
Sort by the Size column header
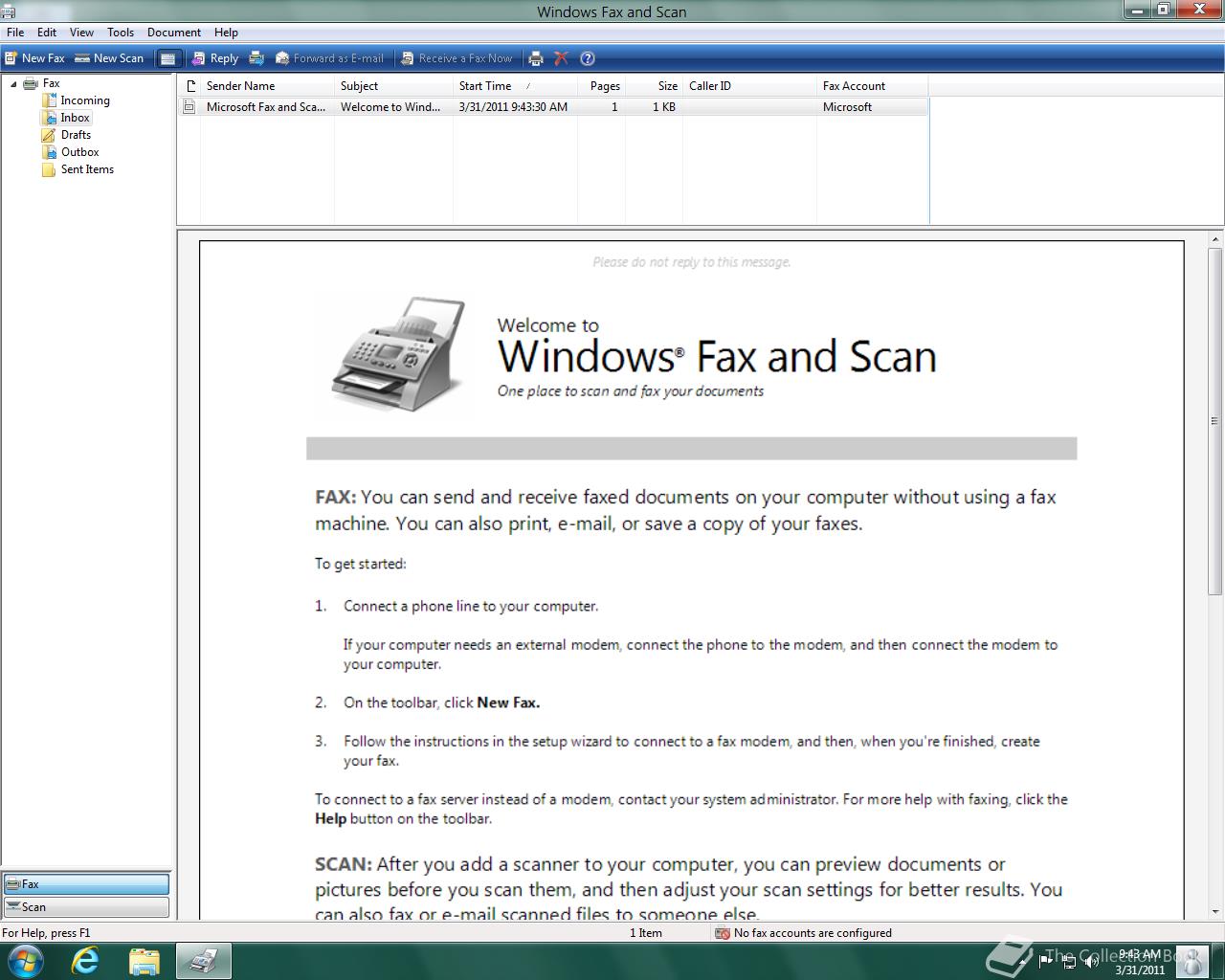(x=654, y=85)
